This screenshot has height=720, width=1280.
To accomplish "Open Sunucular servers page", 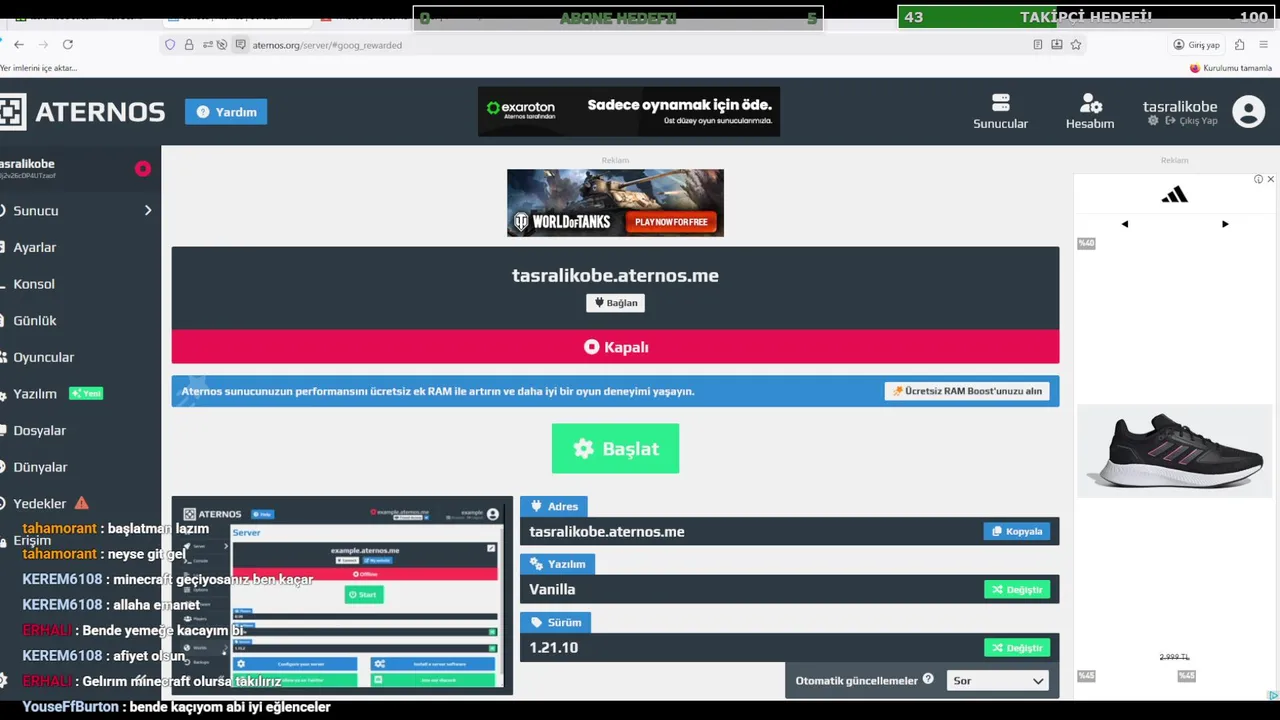I will (1001, 111).
